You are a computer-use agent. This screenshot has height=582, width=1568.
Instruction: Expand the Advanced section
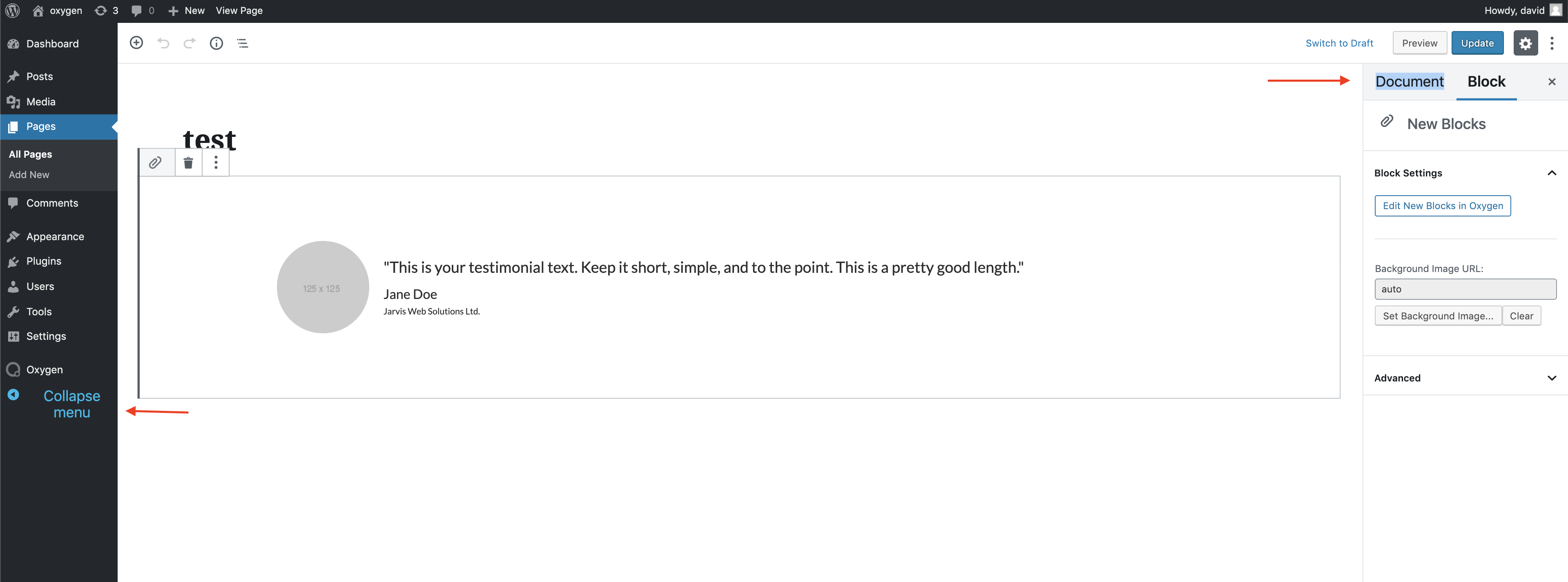(x=1552, y=377)
